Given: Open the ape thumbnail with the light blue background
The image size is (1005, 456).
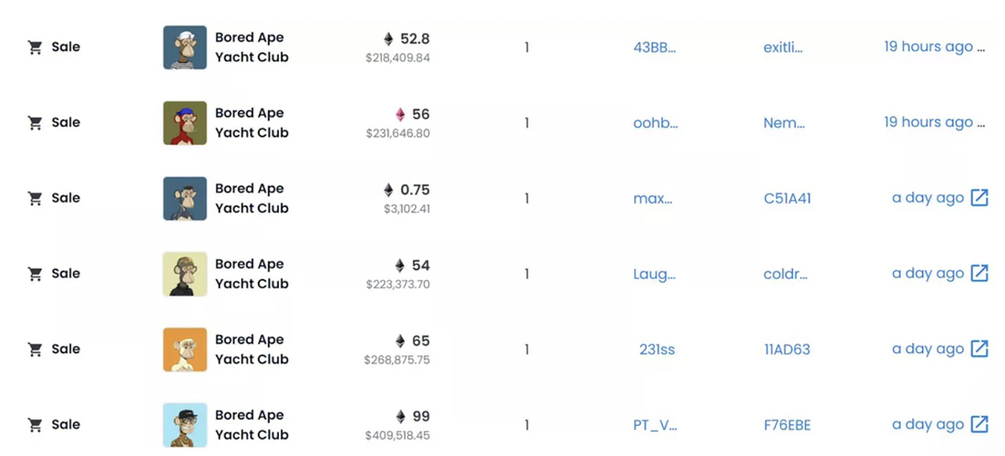Looking at the screenshot, I should 185,424.
